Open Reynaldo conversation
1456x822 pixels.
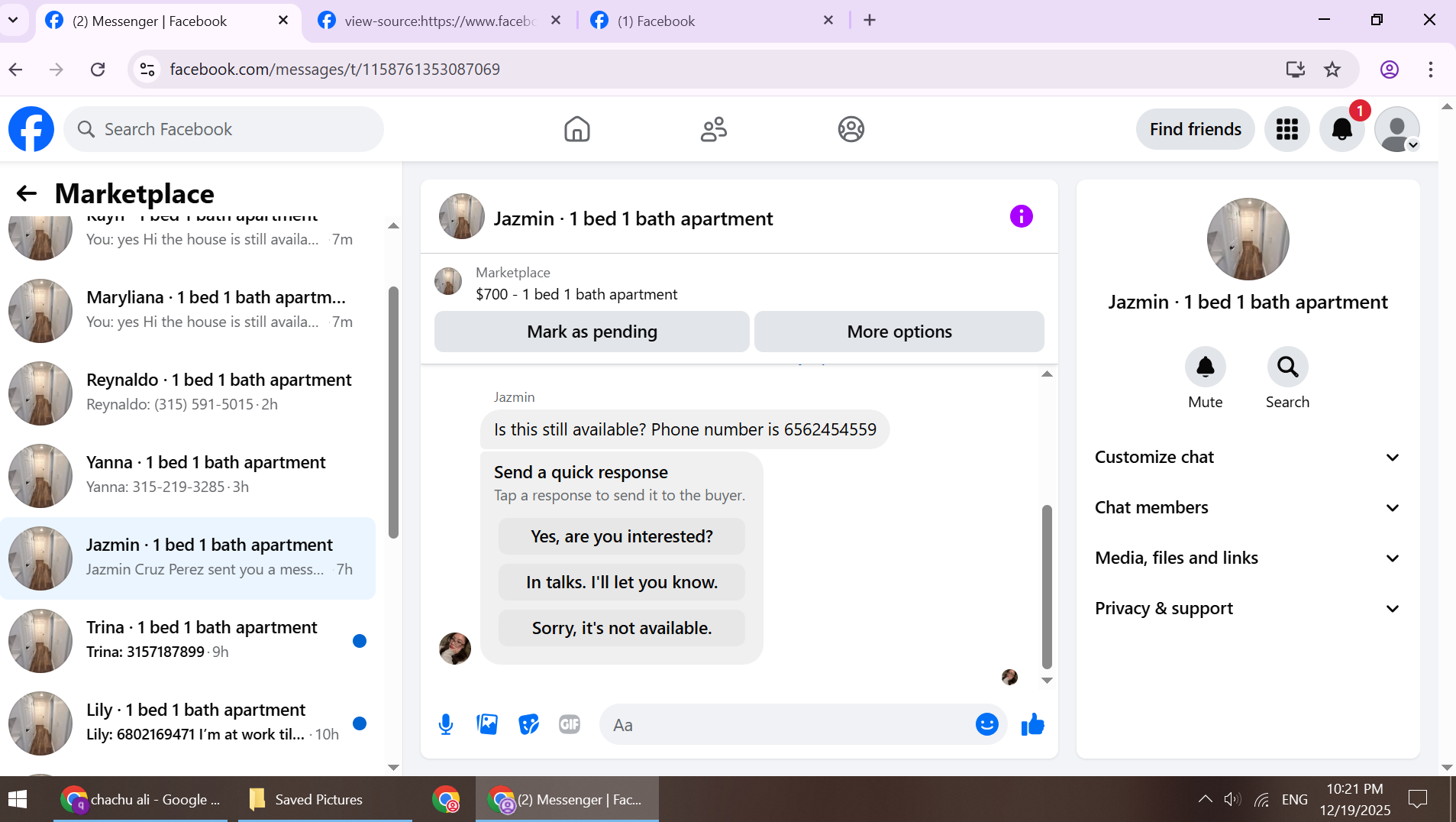point(188,392)
